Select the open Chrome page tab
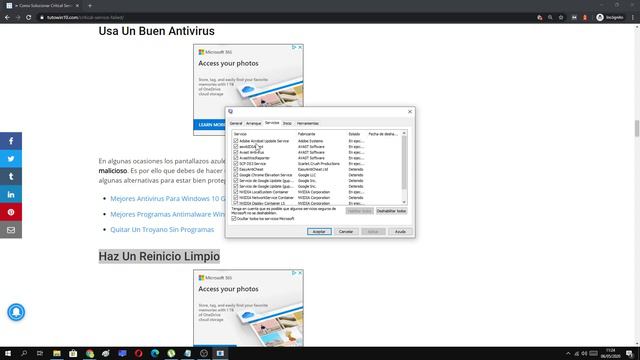The image size is (640, 360). pyautogui.click(x=43, y=6)
